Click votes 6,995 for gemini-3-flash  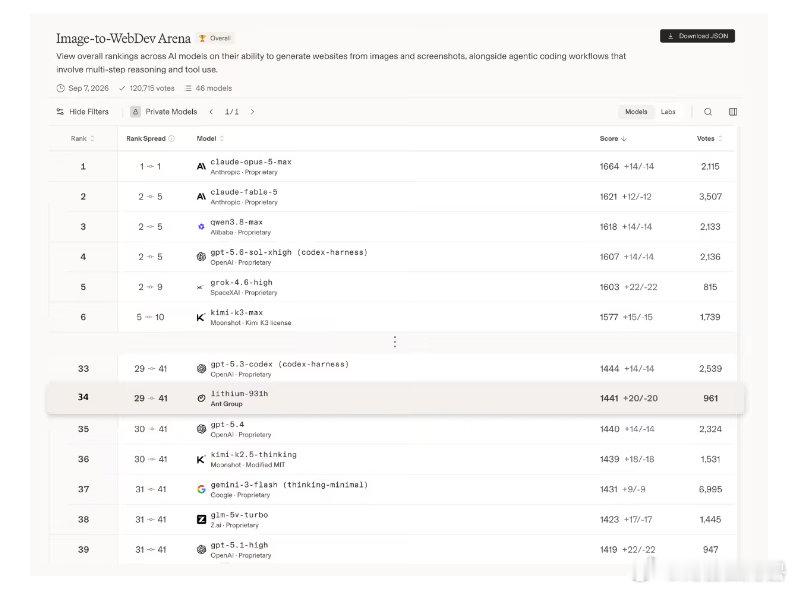tap(710, 489)
